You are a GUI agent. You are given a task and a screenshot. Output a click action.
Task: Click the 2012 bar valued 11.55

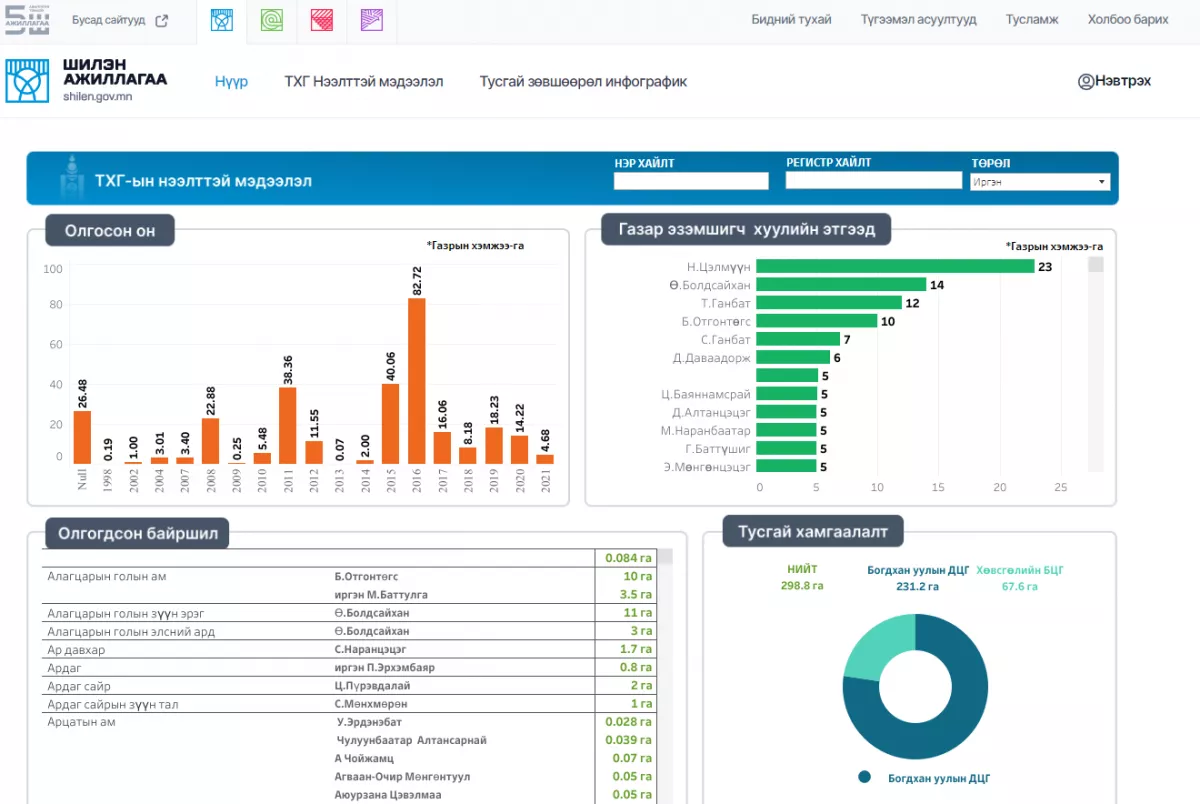pyautogui.click(x=314, y=452)
